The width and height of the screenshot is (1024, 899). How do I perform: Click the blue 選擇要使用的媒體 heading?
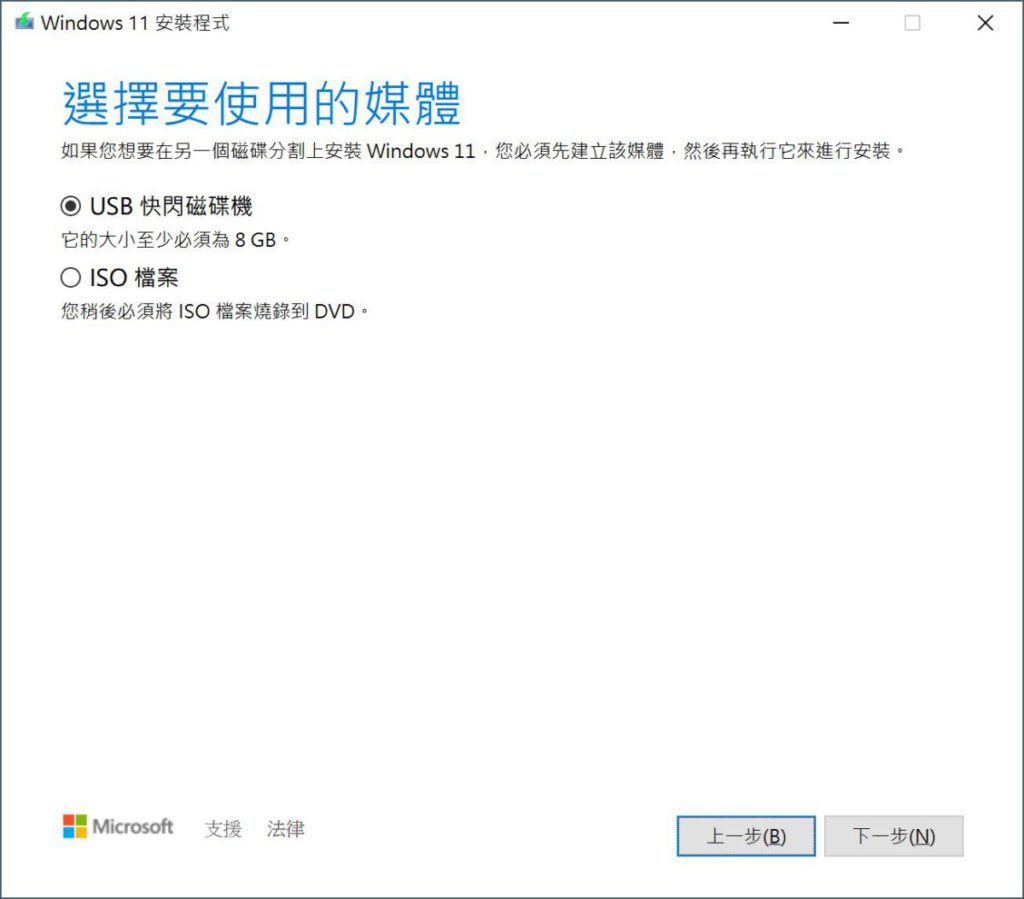pyautogui.click(x=262, y=103)
